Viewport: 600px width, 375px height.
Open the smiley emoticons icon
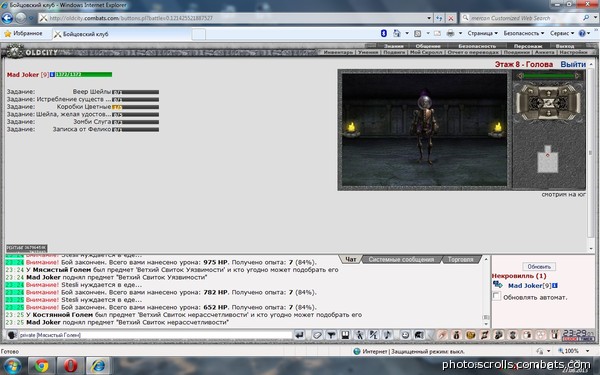click(x=405, y=335)
